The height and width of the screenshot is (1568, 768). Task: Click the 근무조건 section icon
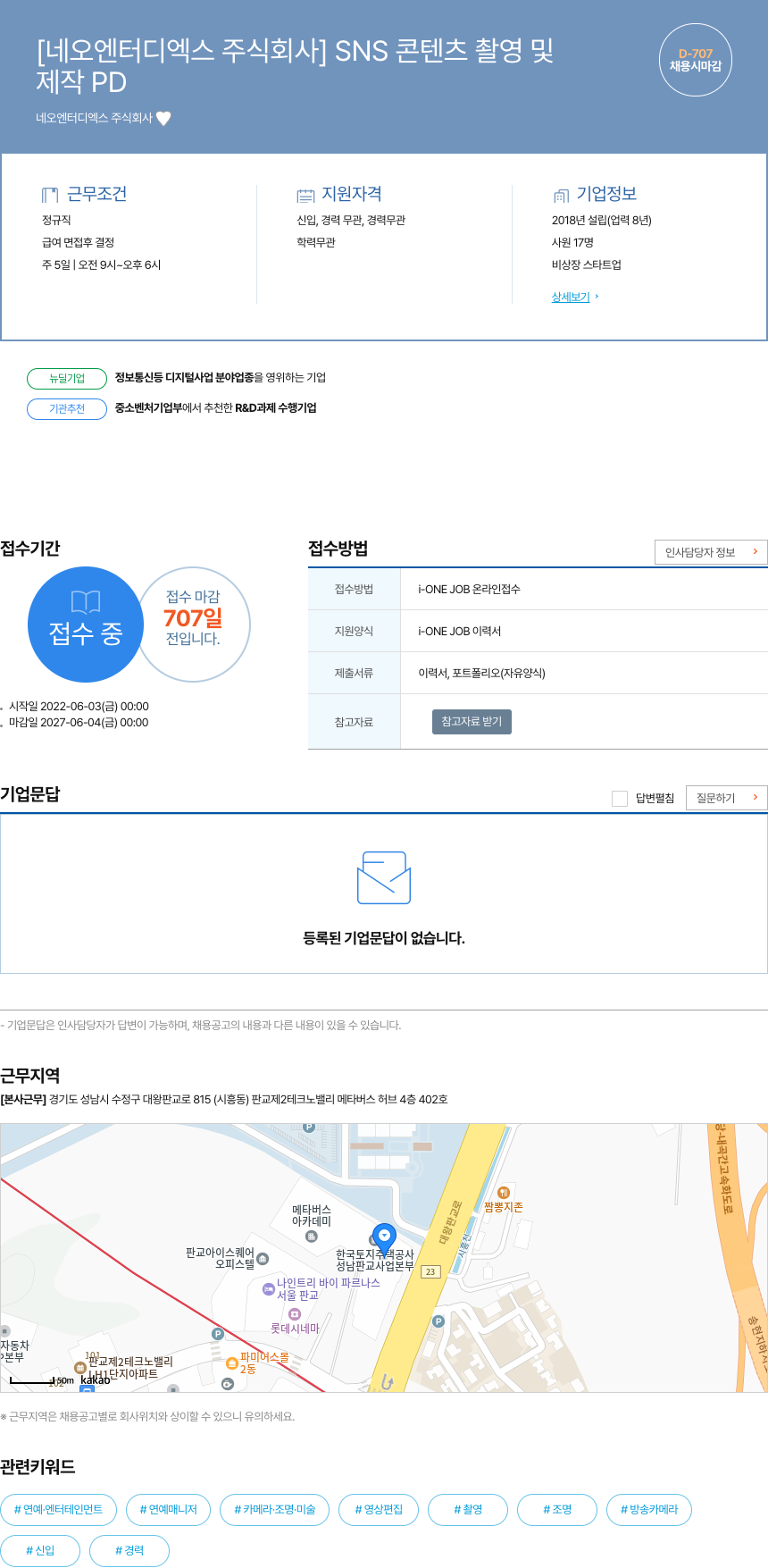[x=50, y=195]
